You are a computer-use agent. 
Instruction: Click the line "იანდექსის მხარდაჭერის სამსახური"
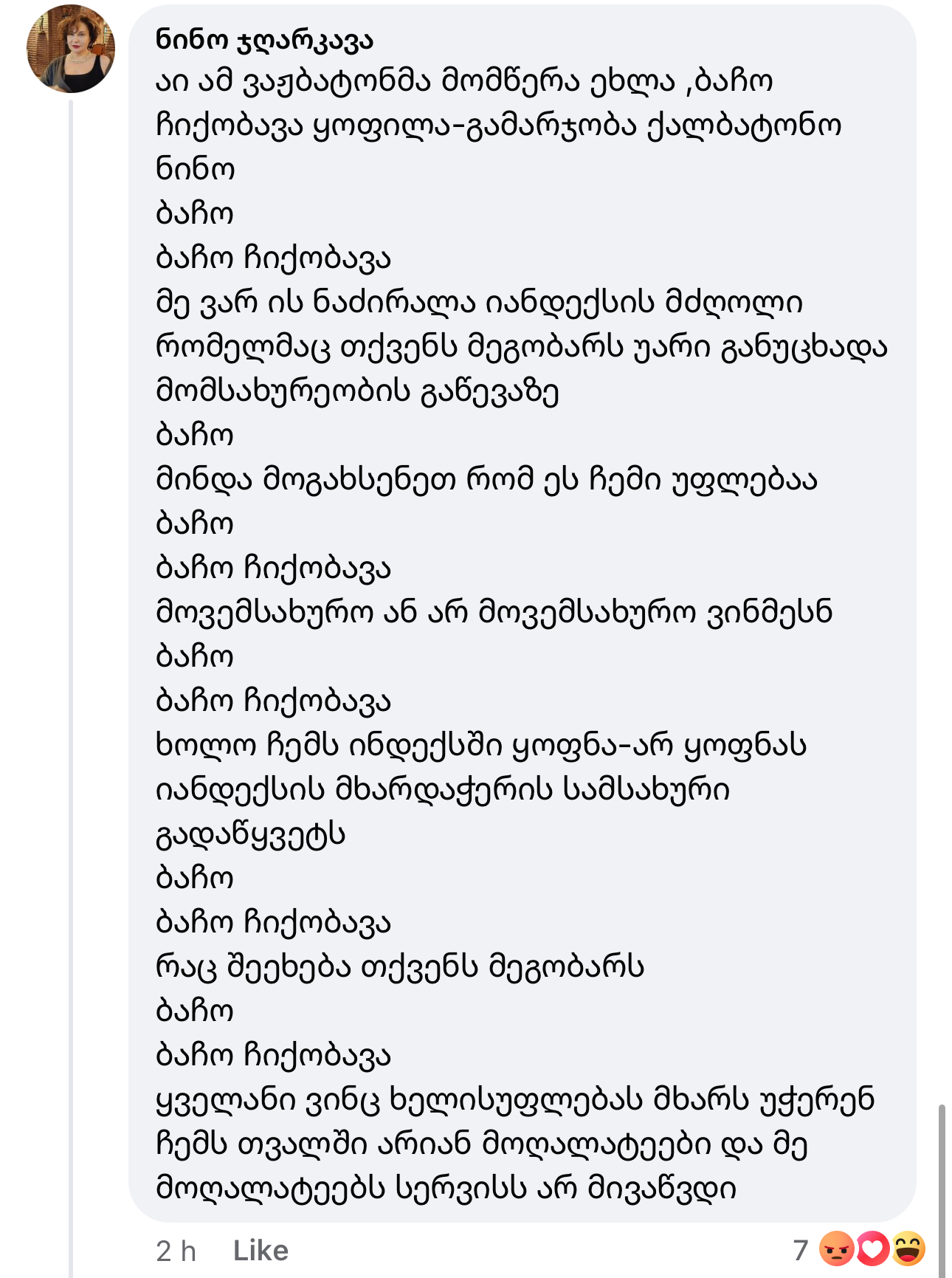point(442,790)
